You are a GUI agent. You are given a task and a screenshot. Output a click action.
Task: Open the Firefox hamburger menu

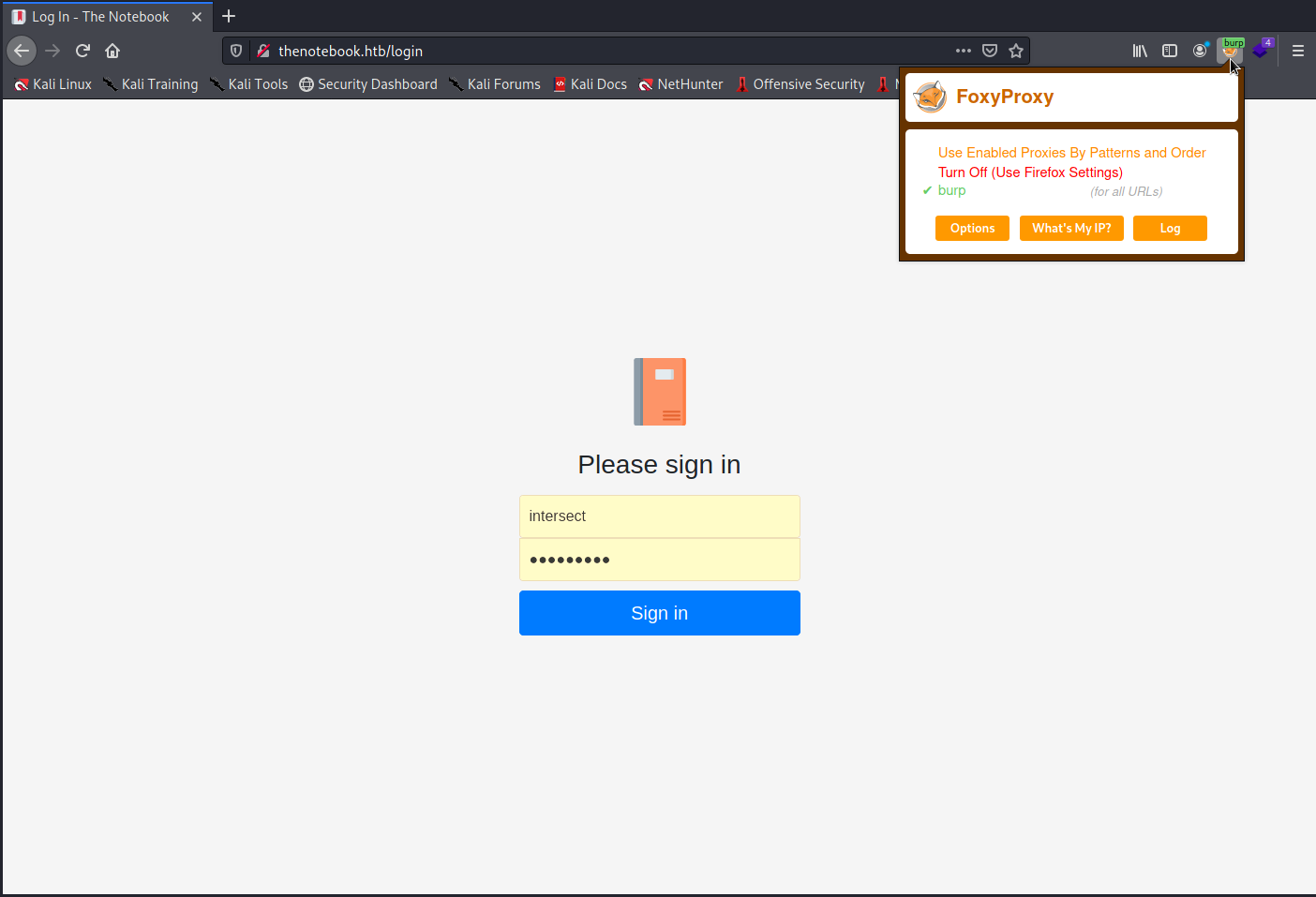pos(1298,51)
